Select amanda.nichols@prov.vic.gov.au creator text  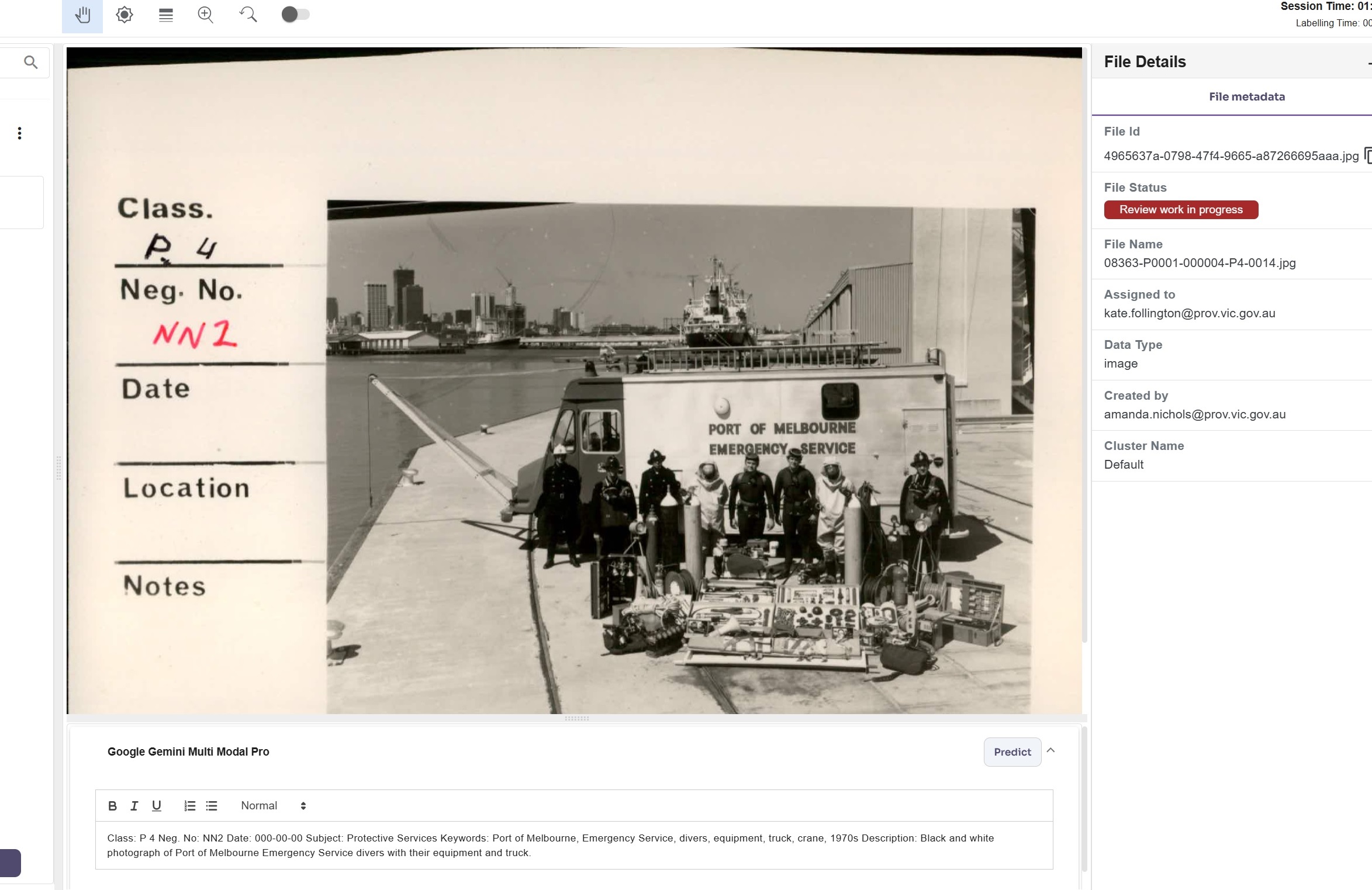pos(1195,414)
